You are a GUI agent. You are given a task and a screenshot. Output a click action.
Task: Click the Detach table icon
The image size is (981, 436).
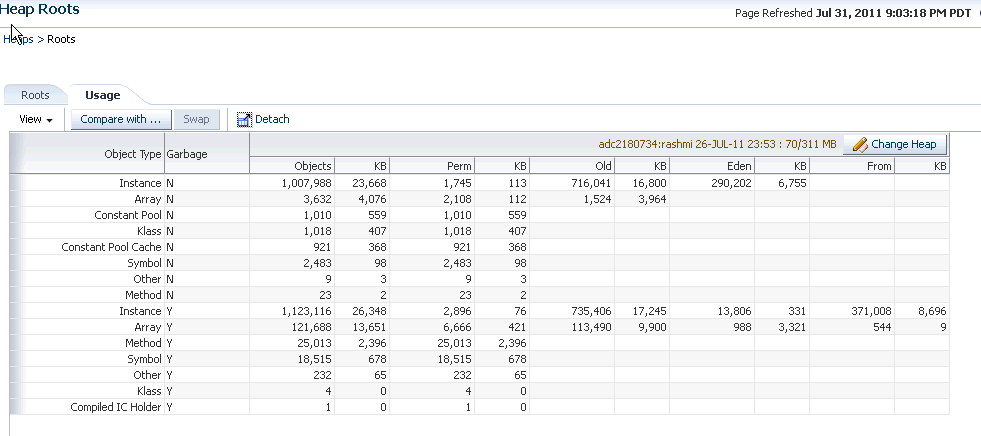click(x=244, y=119)
